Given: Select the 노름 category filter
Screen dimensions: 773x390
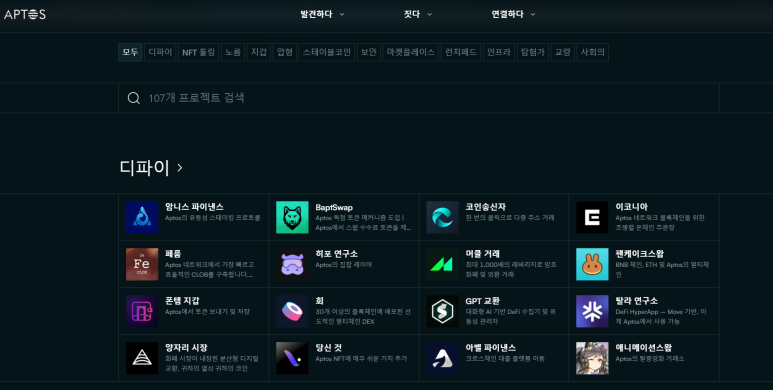Looking at the screenshot, I should coord(233,52).
